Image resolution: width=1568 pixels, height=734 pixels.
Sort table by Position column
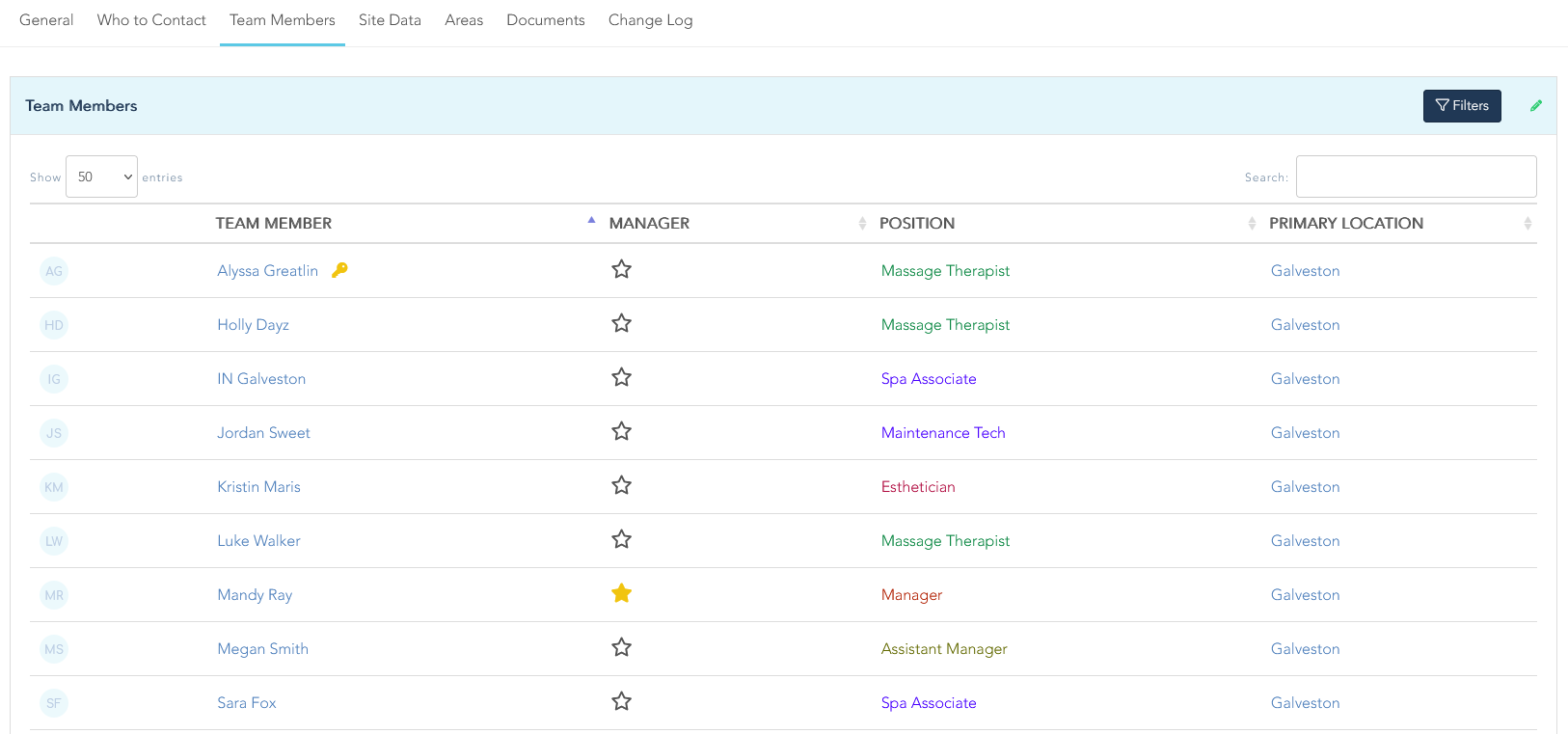pos(916,224)
